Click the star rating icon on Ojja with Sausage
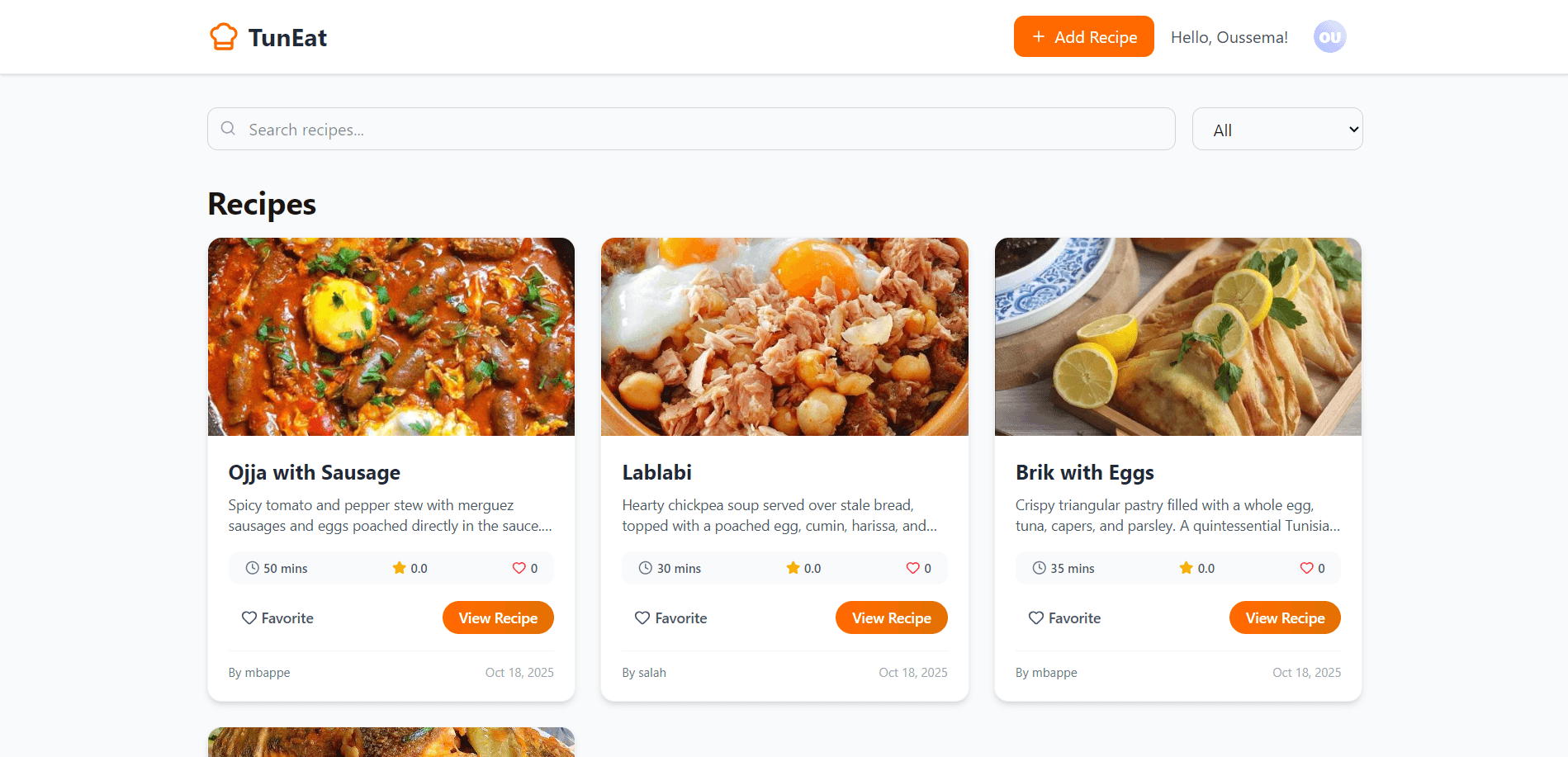Screen dimensions: 1568x757 coord(400,568)
